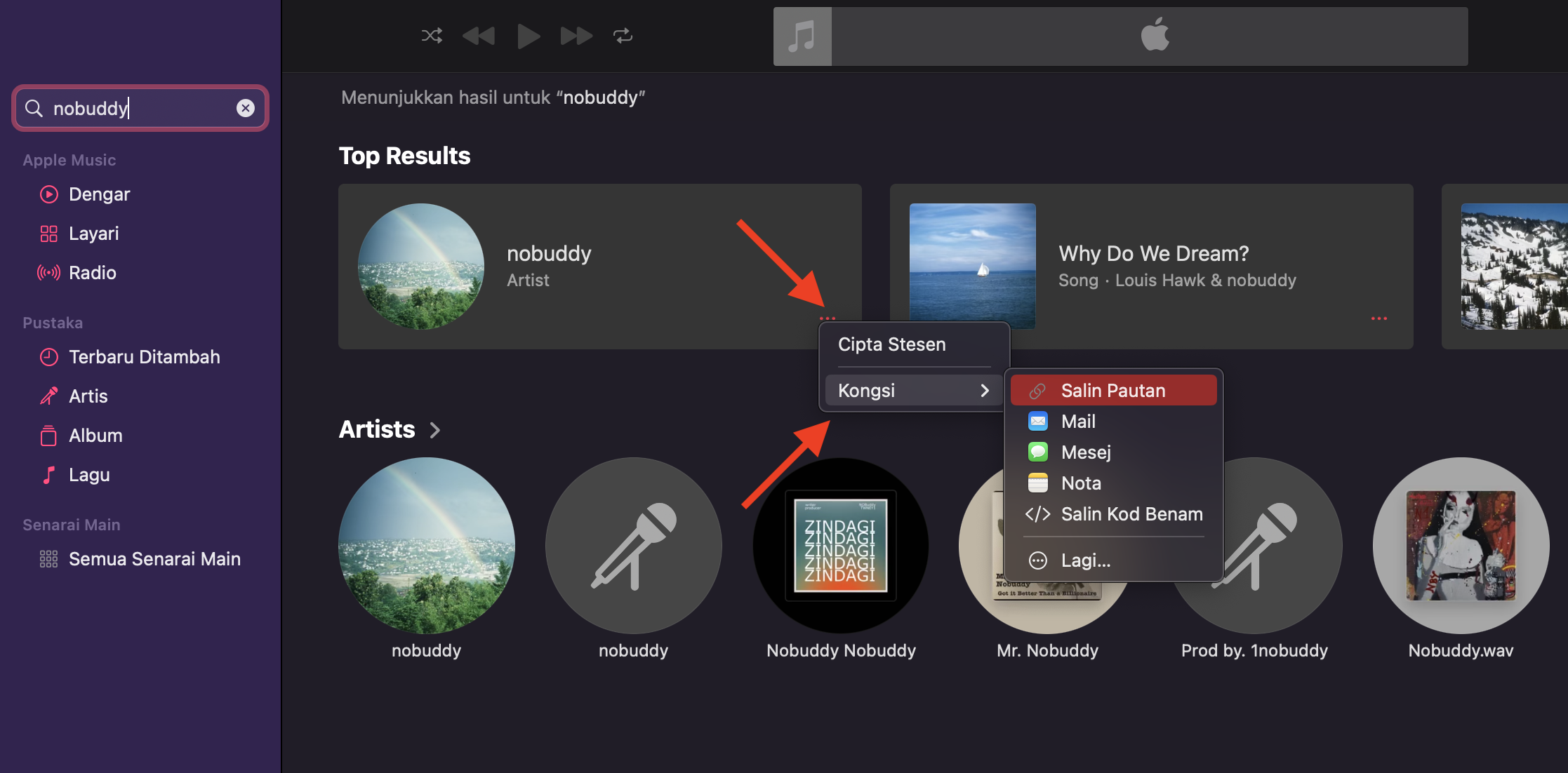Click the search field containing nobuddy

pos(140,108)
